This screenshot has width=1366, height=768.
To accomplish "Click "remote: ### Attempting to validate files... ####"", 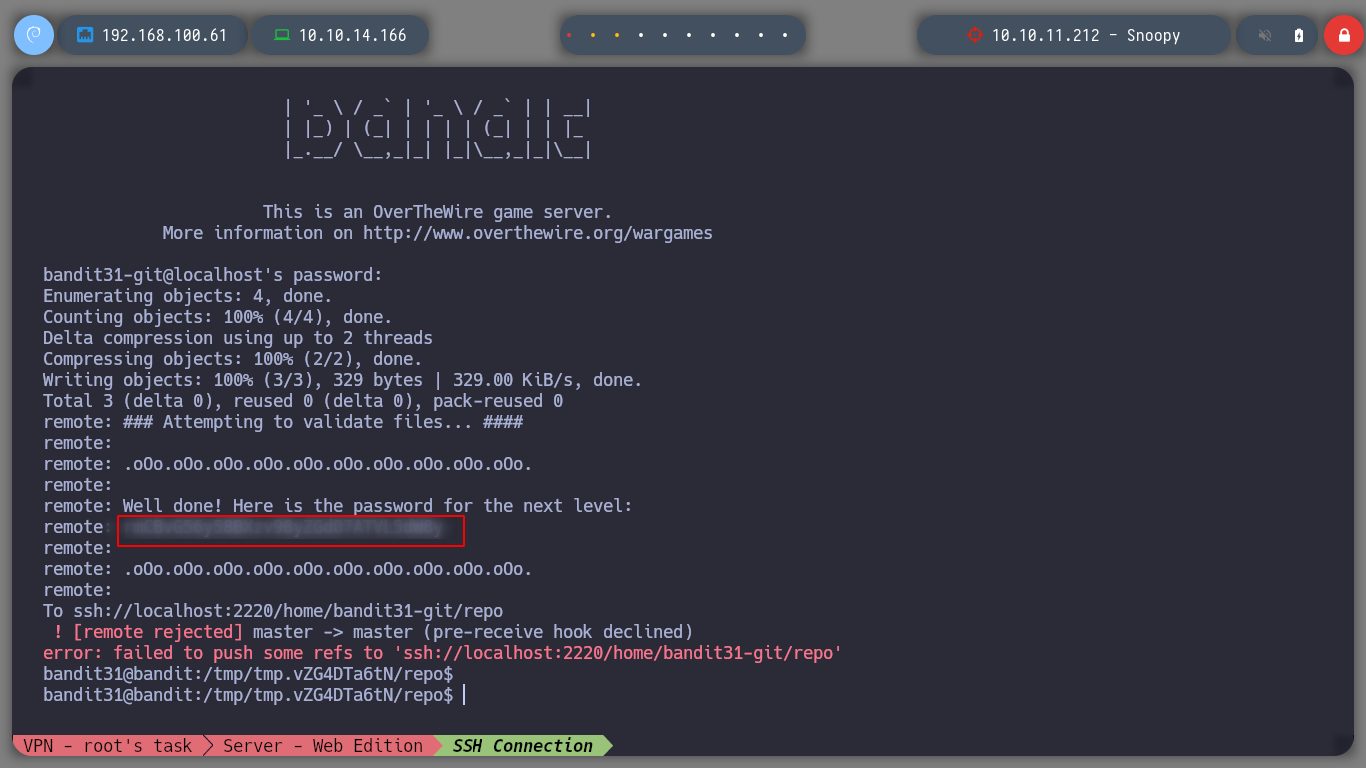I will coord(283,422).
